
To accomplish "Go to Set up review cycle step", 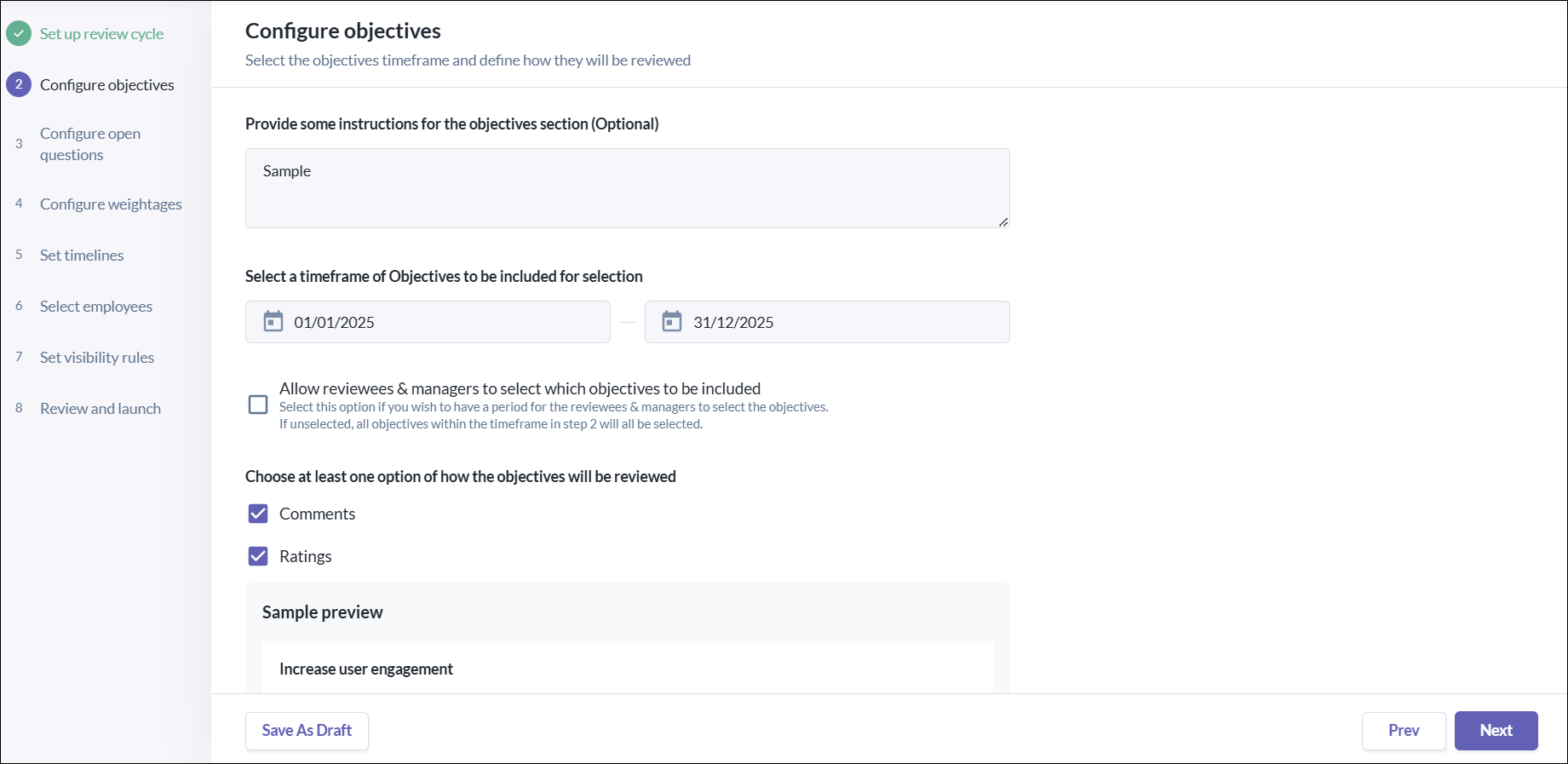I will (101, 34).
